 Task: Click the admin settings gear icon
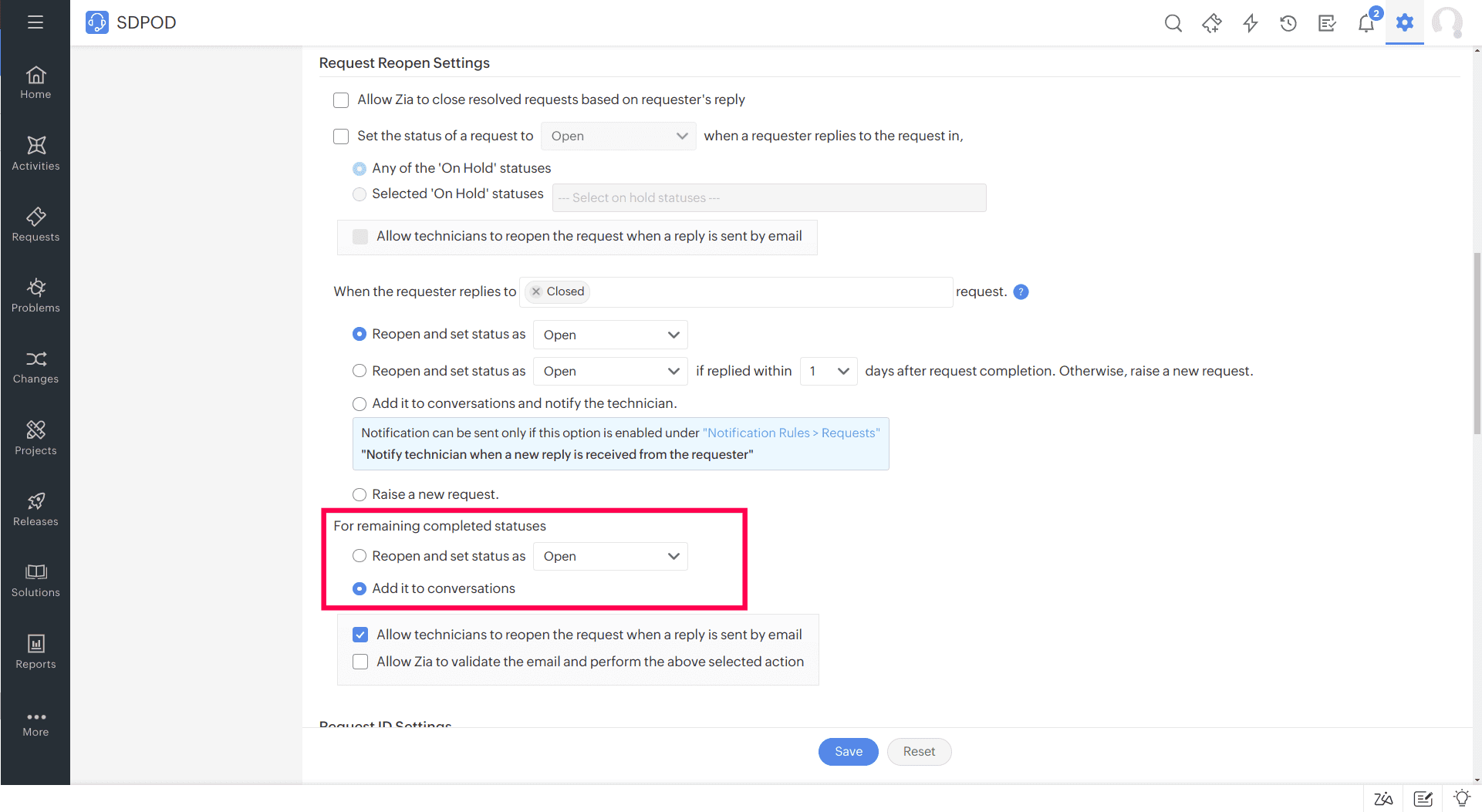click(x=1405, y=22)
